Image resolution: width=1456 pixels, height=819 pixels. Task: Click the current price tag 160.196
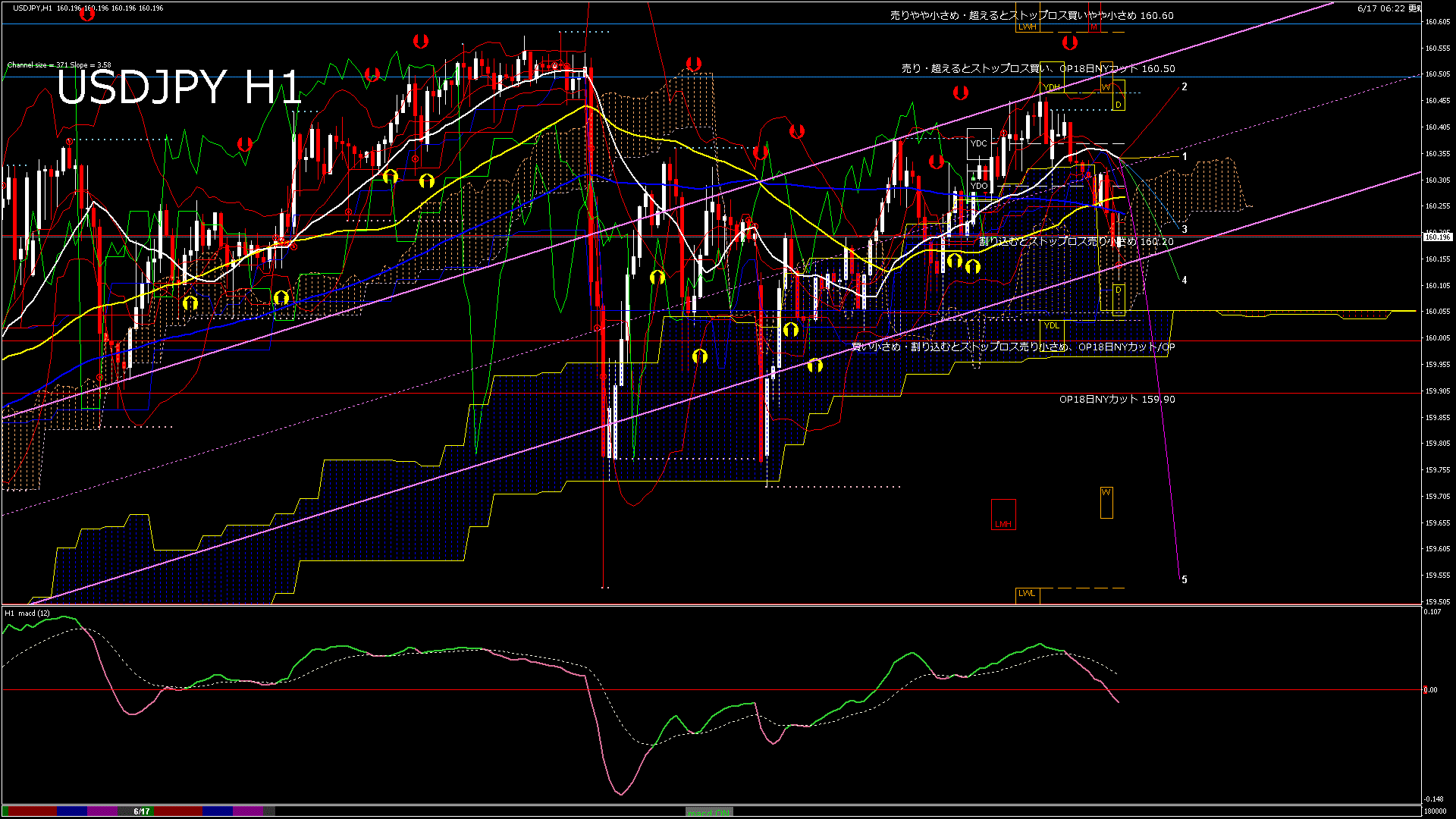click(x=1437, y=237)
